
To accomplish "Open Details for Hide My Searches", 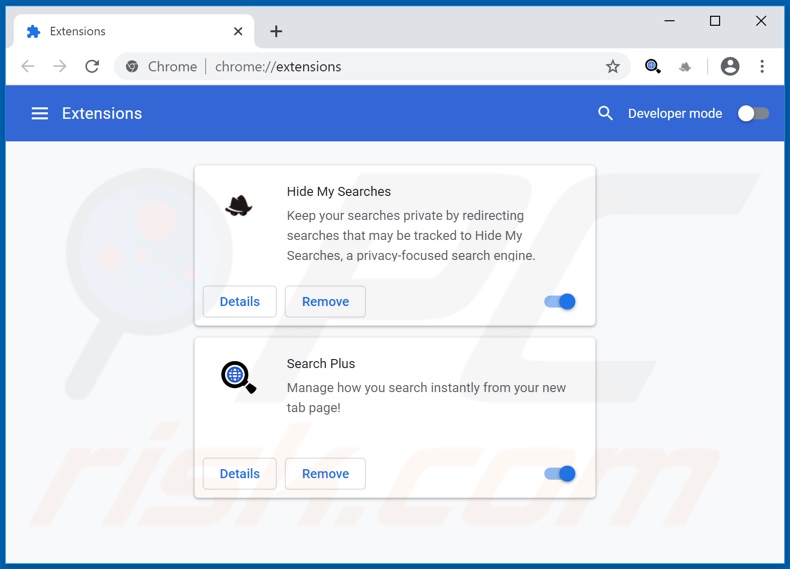I will [x=240, y=301].
